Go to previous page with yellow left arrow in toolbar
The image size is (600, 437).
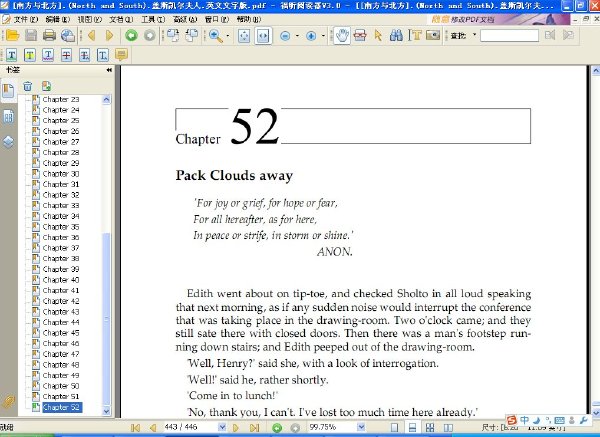91,36
